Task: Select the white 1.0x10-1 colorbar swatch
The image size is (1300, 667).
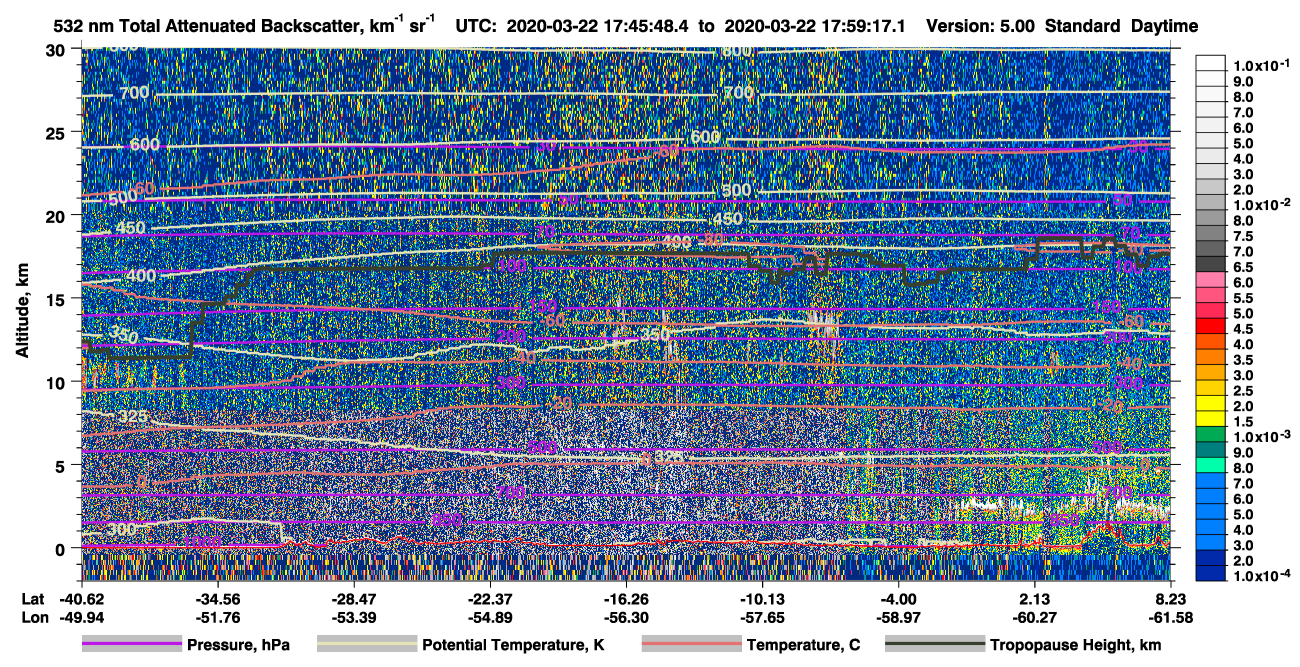Action: click(x=1213, y=64)
